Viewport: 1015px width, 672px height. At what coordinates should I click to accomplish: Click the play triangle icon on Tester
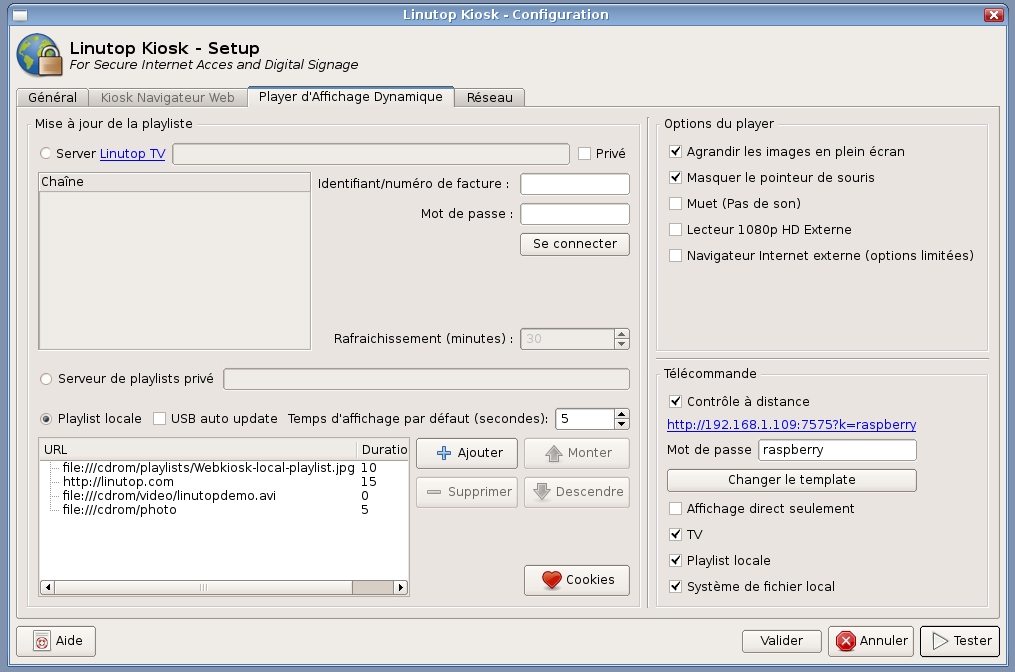(939, 641)
